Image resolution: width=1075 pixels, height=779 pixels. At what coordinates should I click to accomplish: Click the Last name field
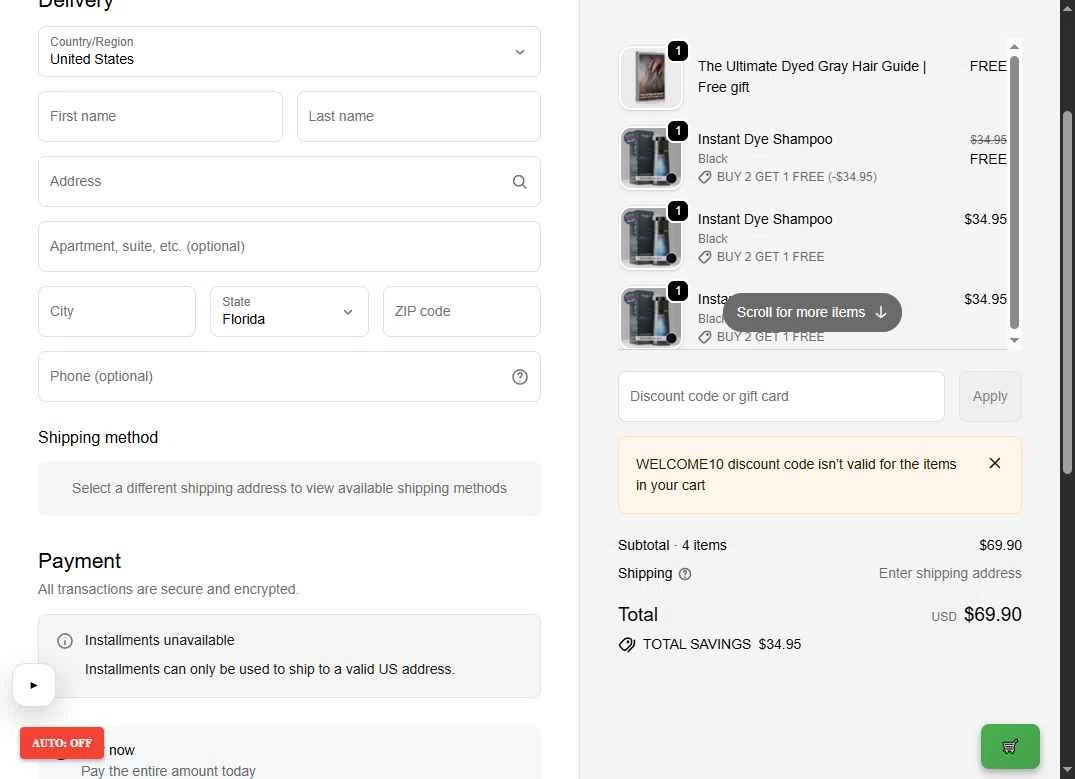418,117
